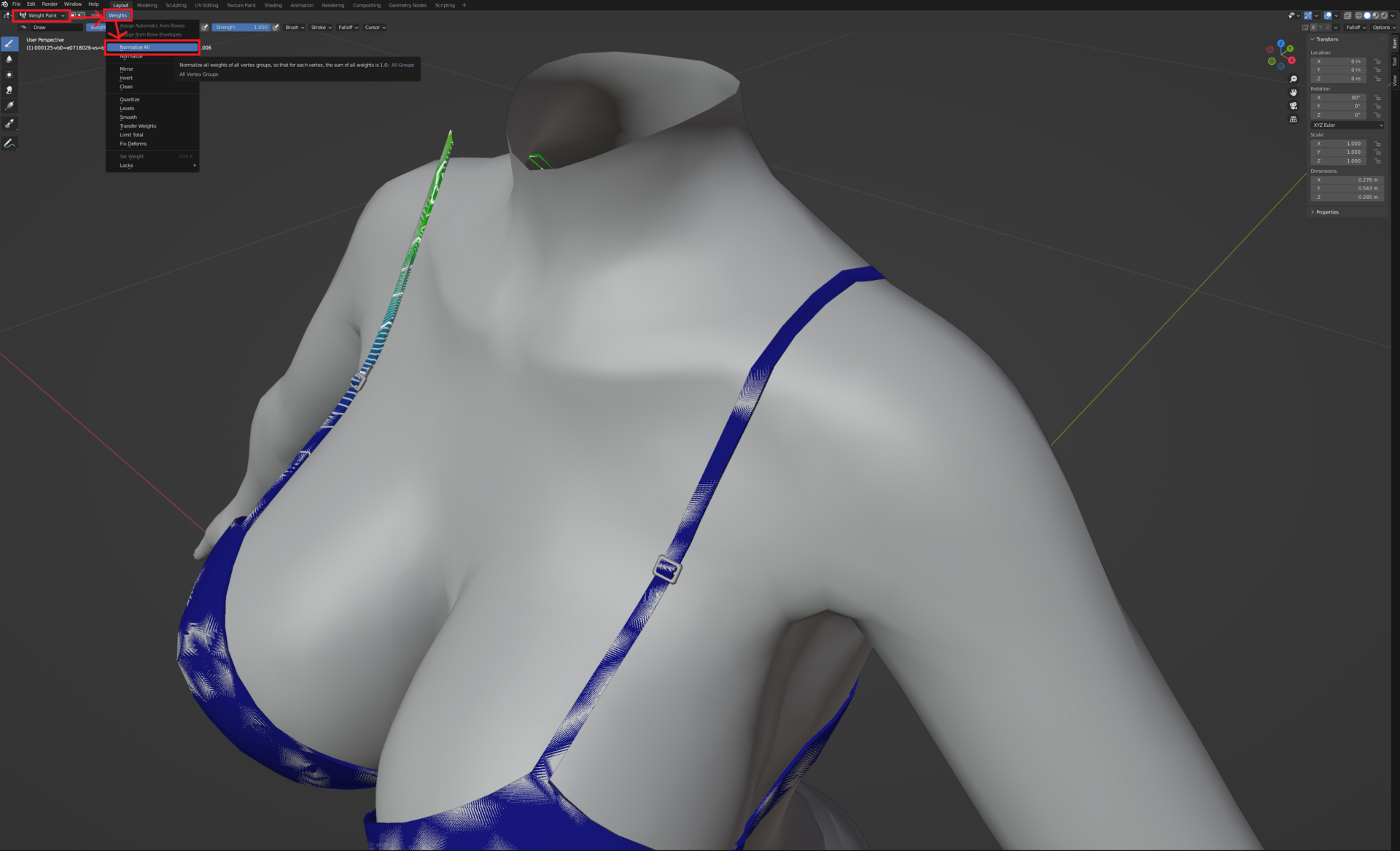Click the Z axis on navigation gizmo

click(x=1280, y=44)
